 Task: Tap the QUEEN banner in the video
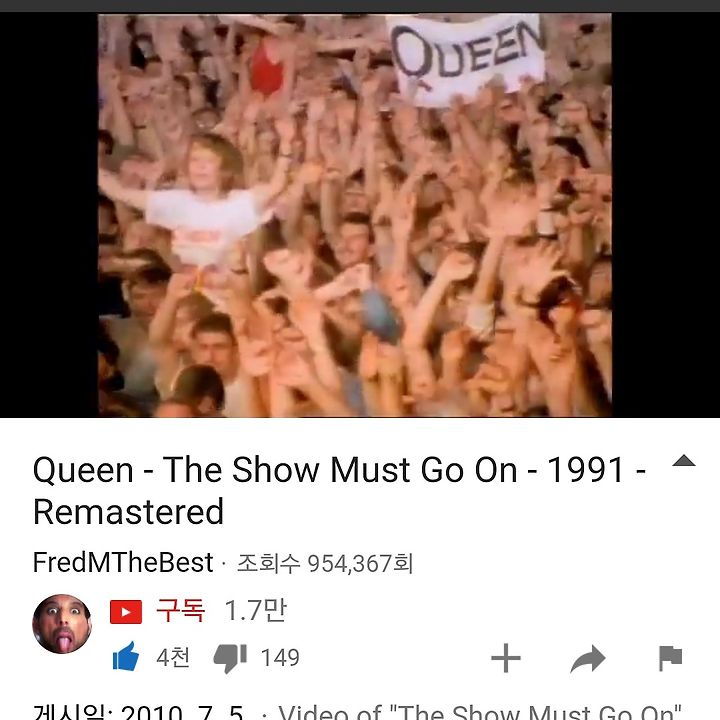pyautogui.click(x=467, y=57)
